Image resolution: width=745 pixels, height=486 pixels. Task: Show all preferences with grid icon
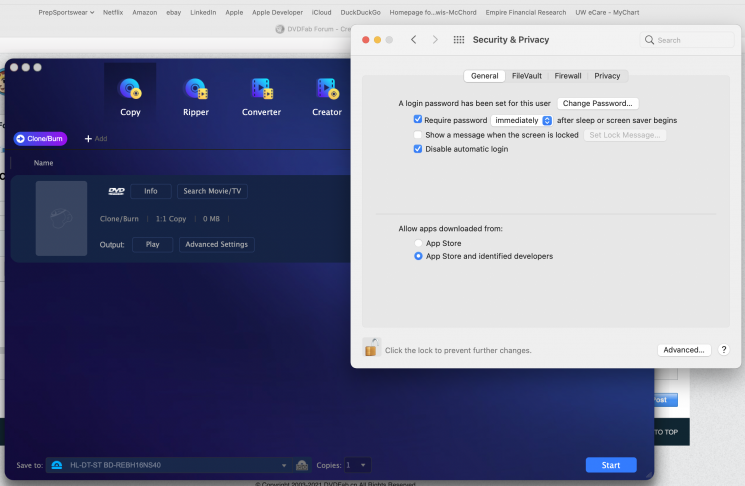point(459,40)
